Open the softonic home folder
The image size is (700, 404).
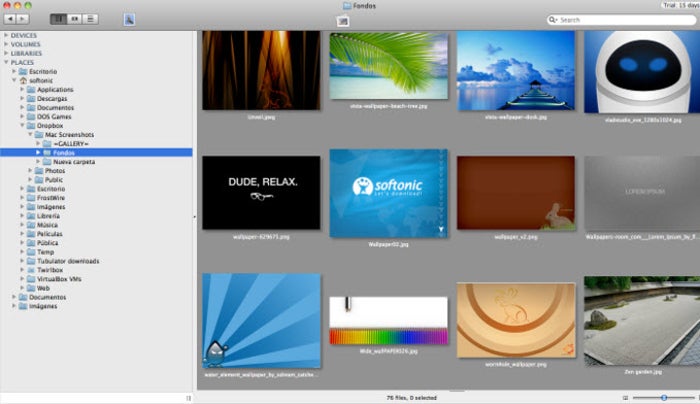coord(40,80)
